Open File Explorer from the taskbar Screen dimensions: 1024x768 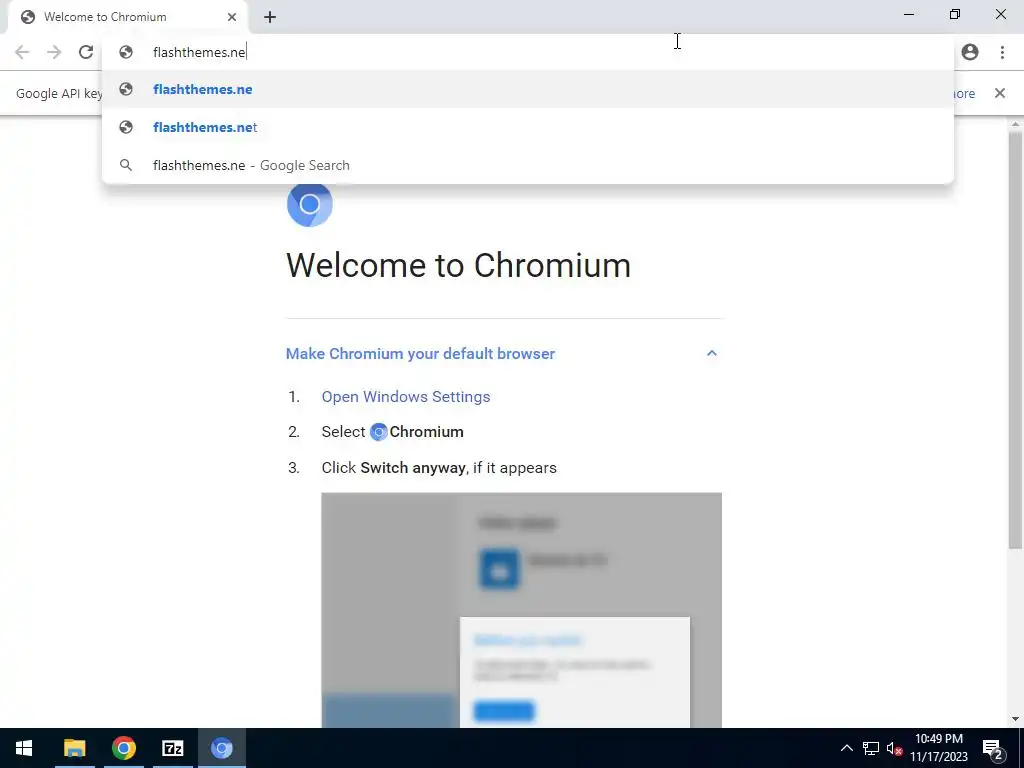tap(74, 748)
